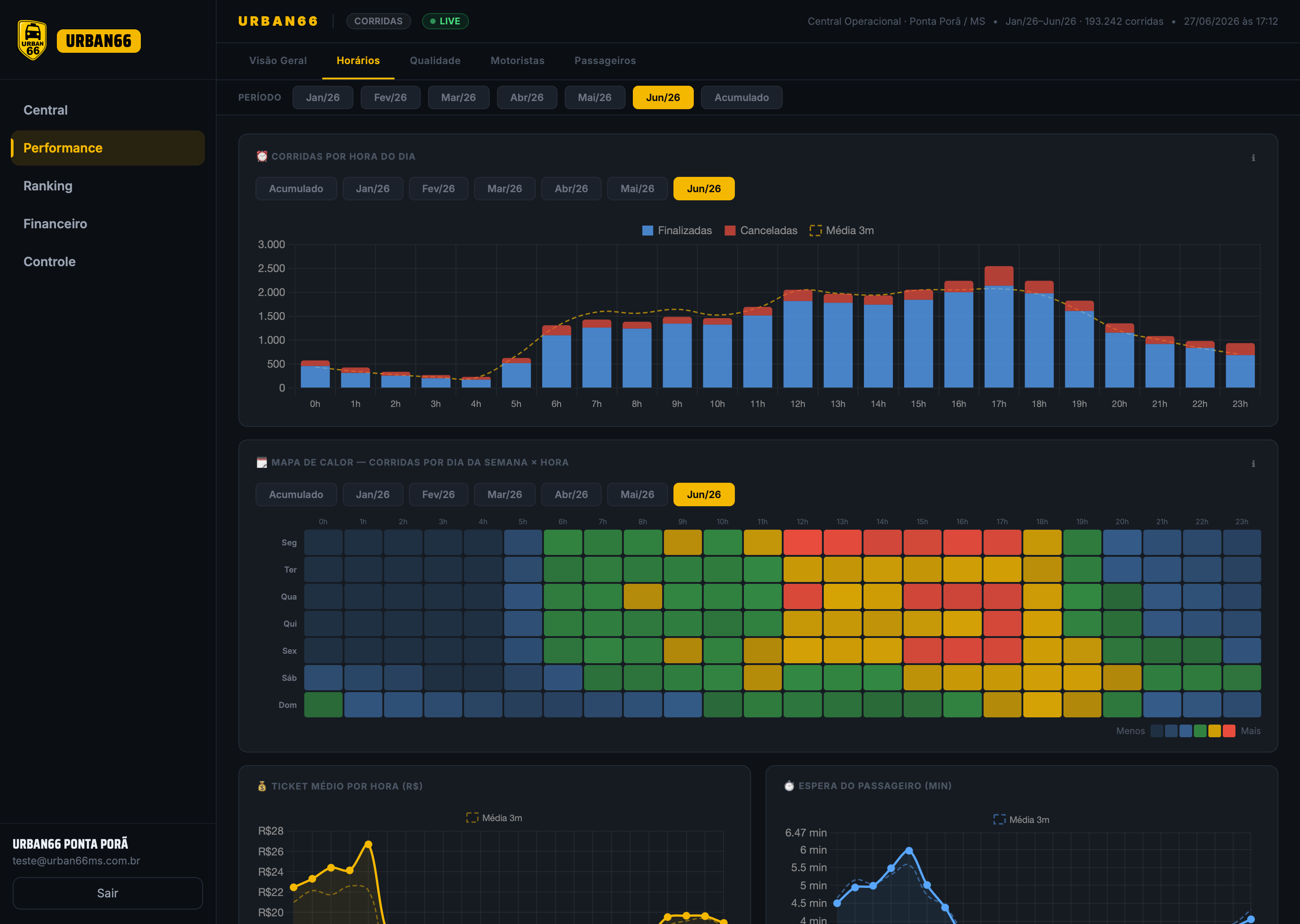Toggle the Canceladas series in the chart legend

pyautogui.click(x=761, y=231)
